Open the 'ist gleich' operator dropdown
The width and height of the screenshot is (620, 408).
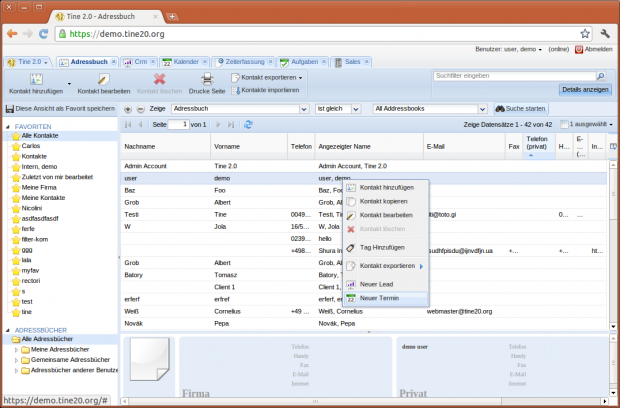coord(340,108)
